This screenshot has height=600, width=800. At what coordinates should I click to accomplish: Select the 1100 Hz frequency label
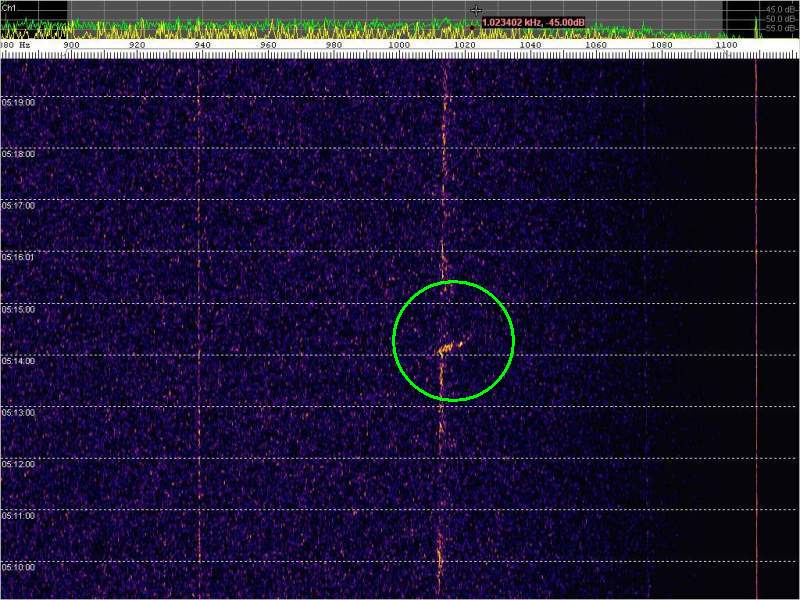pyautogui.click(x=727, y=45)
